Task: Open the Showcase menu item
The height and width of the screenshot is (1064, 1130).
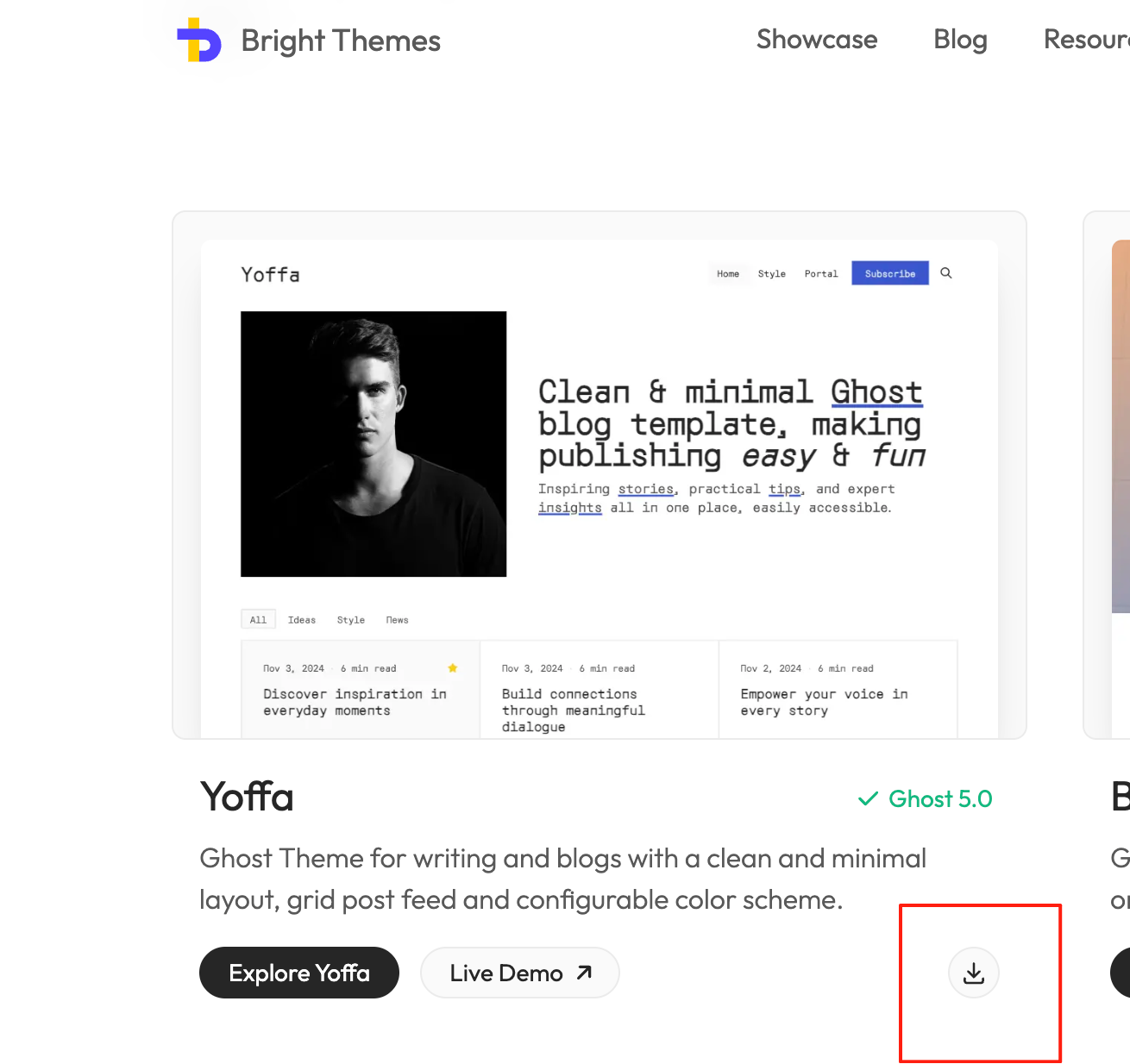Action: coord(817,40)
